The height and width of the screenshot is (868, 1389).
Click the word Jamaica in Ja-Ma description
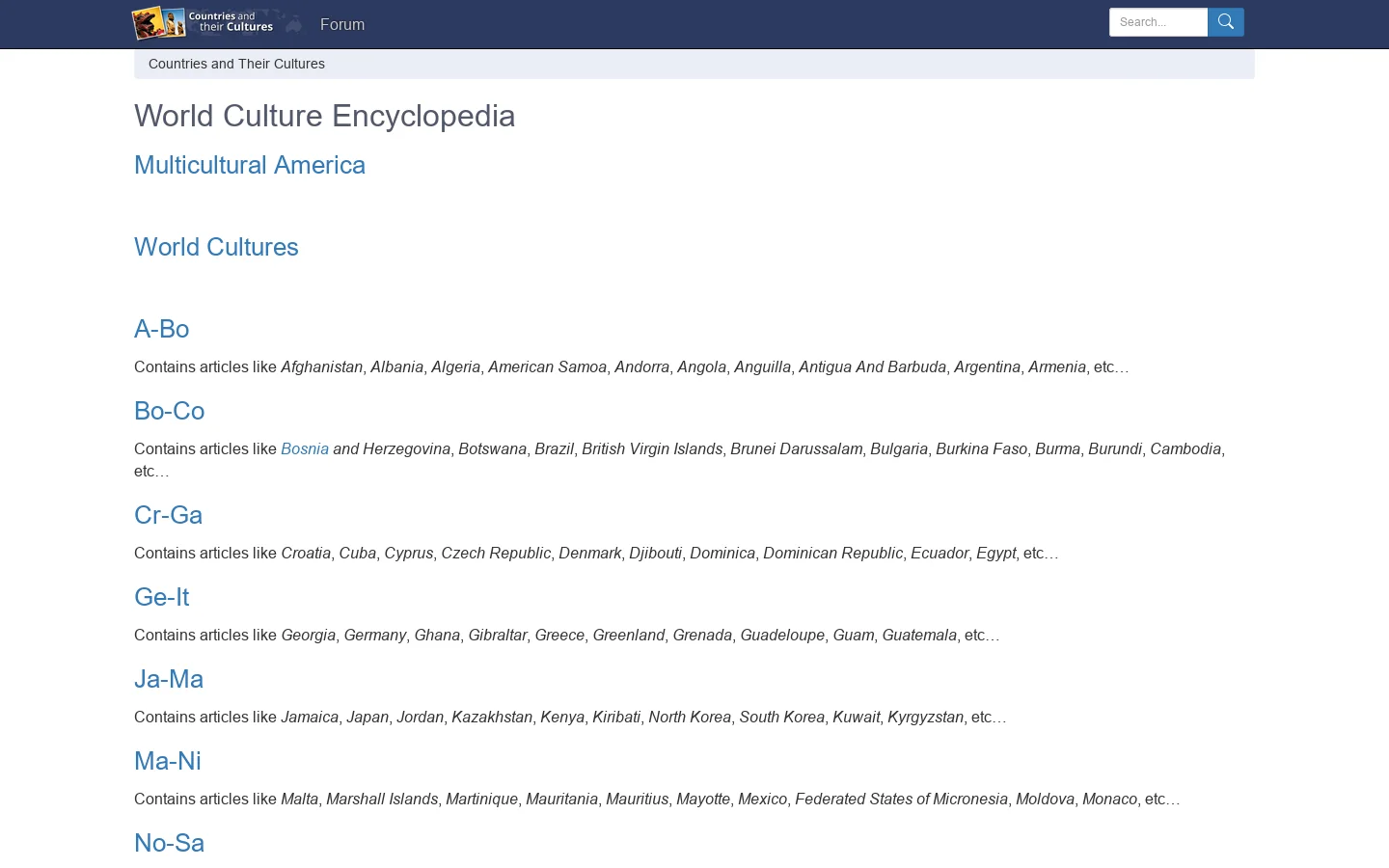pyautogui.click(x=310, y=717)
